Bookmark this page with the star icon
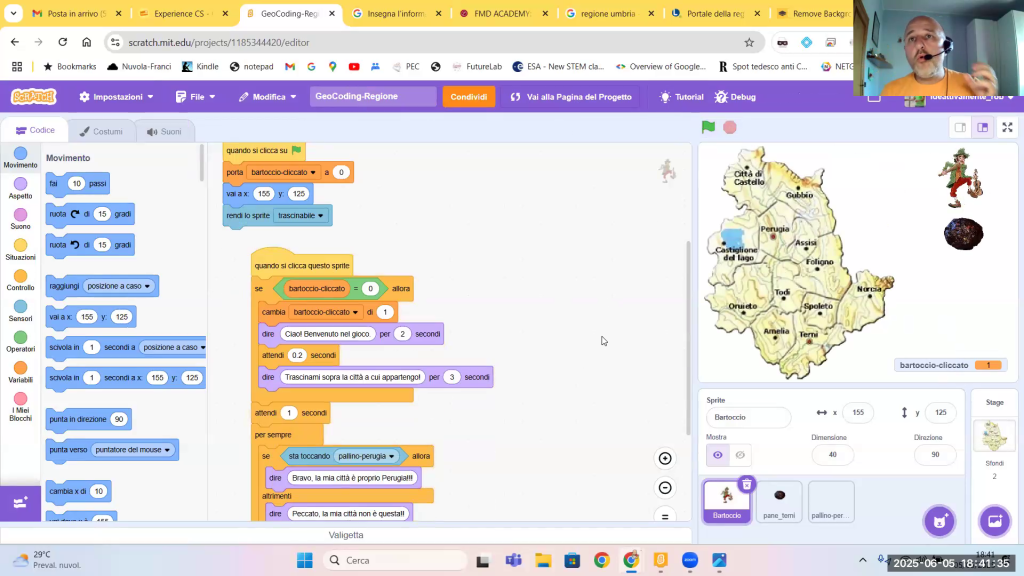 pyautogui.click(x=749, y=42)
